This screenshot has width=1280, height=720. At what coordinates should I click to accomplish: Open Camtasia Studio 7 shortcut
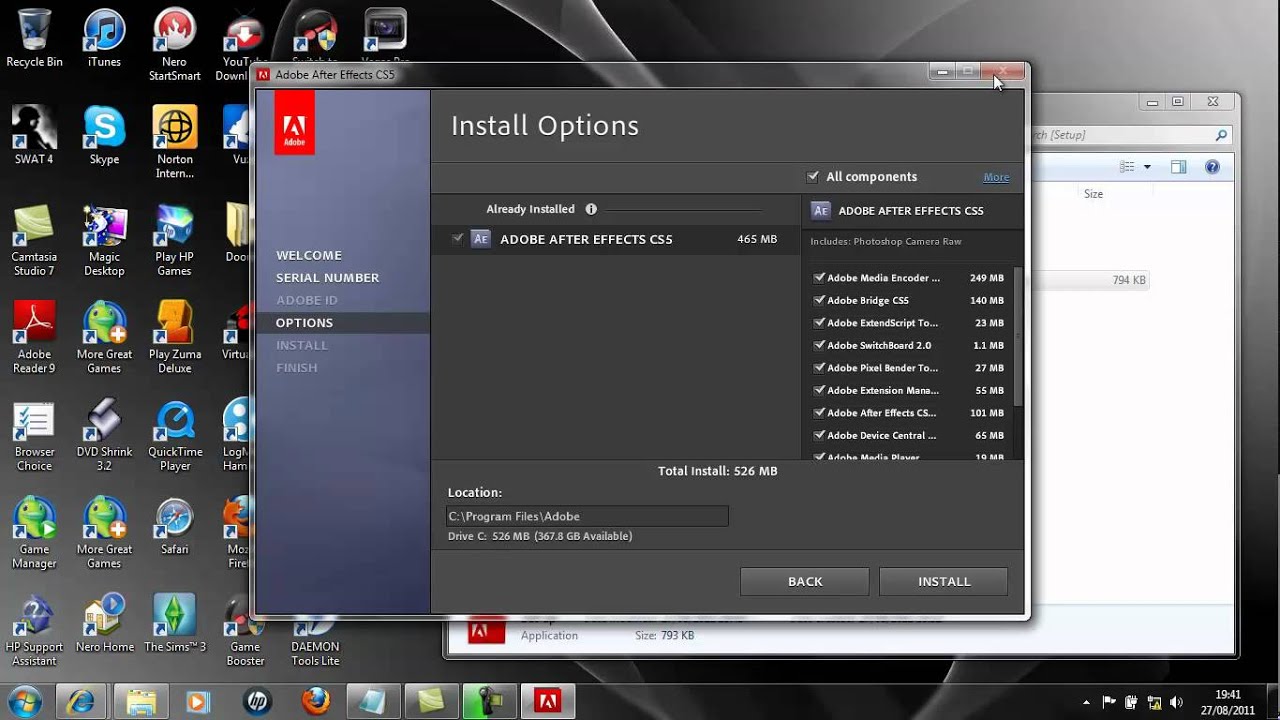(34, 240)
